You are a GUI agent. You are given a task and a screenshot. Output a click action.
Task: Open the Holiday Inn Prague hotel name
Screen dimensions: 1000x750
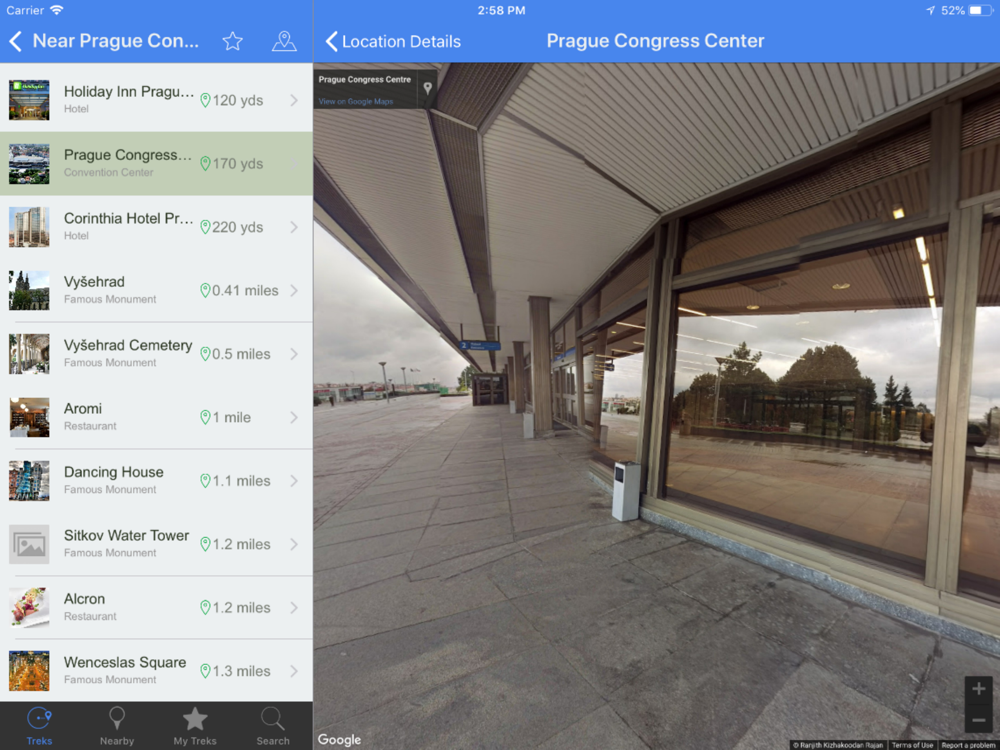(129, 92)
